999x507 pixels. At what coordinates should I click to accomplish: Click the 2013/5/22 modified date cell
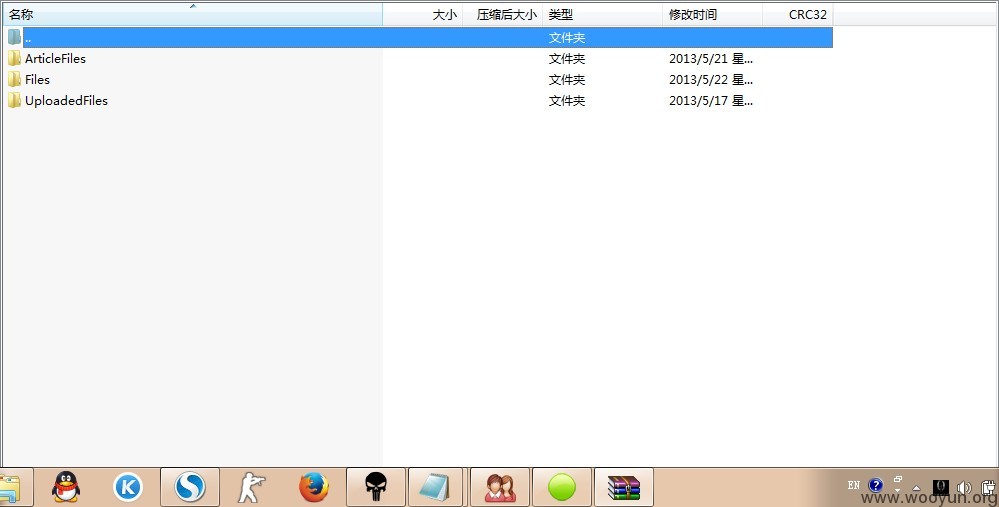pos(711,80)
